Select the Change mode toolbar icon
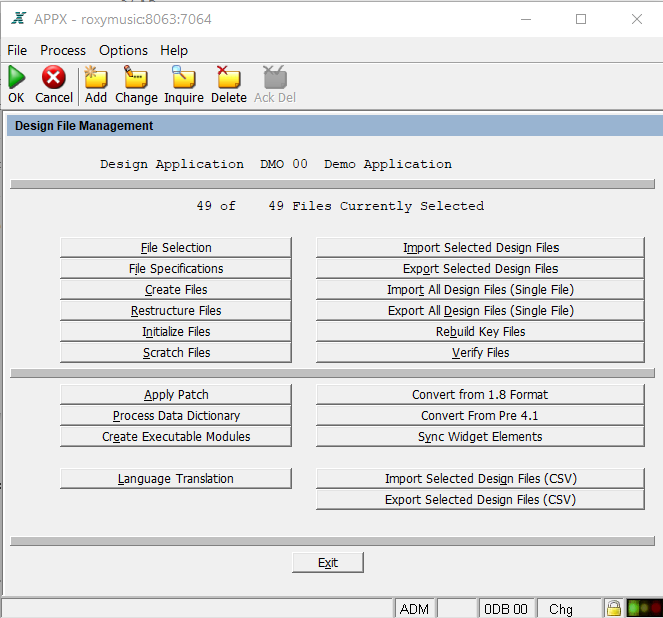The image size is (663, 618). point(136,77)
